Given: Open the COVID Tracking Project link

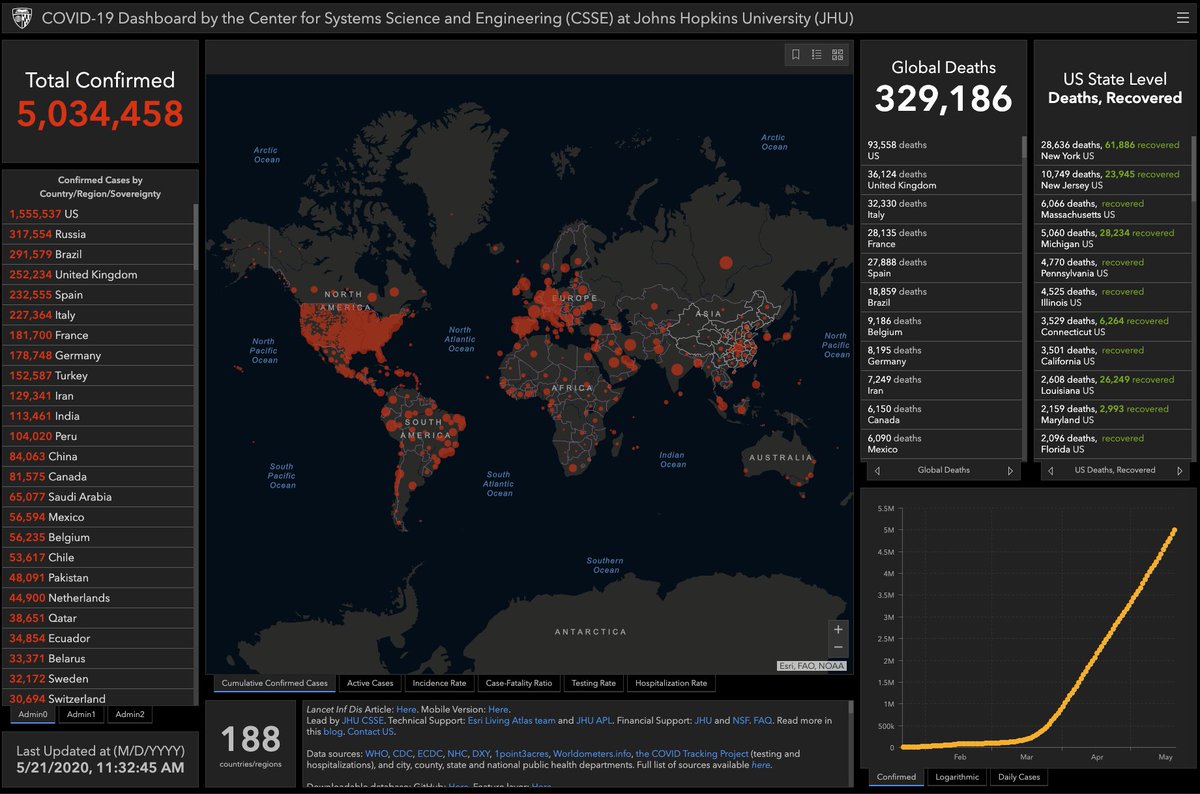Looking at the screenshot, I should point(691,753).
